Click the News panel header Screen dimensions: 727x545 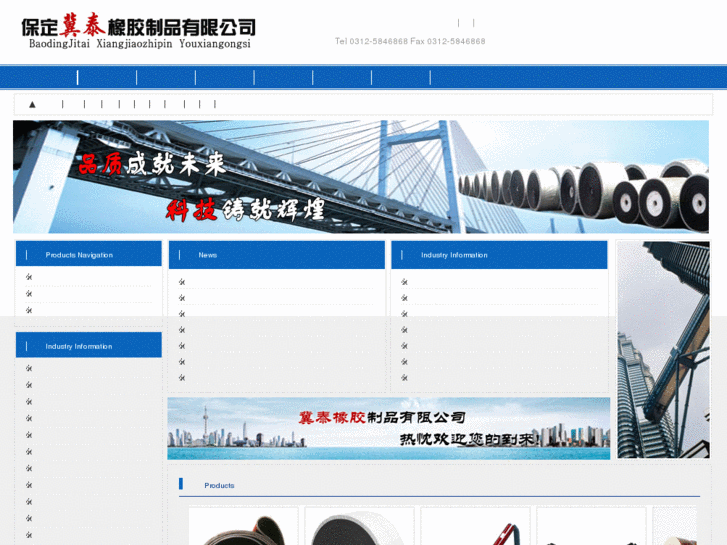click(277, 255)
